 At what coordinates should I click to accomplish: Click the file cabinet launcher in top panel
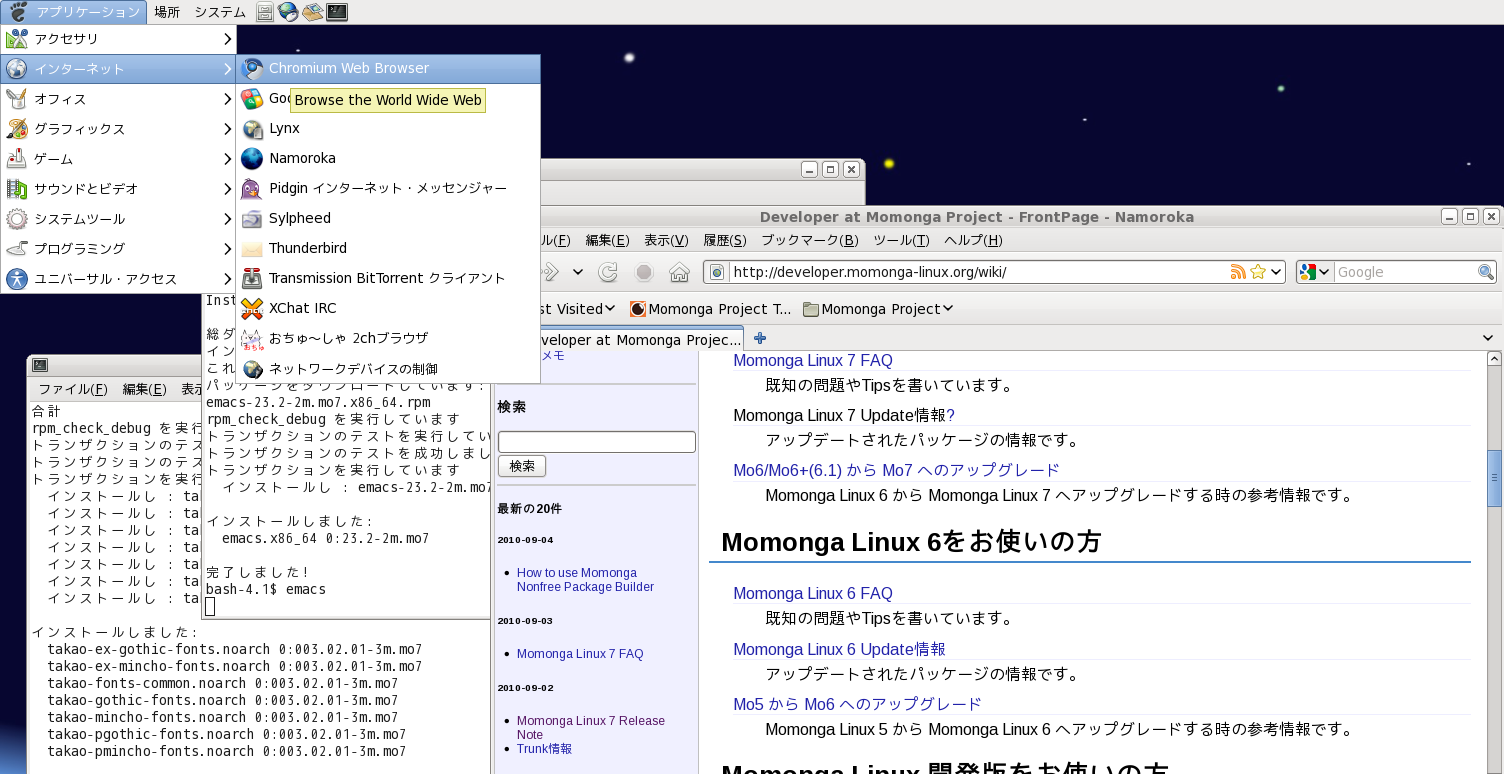[264, 12]
